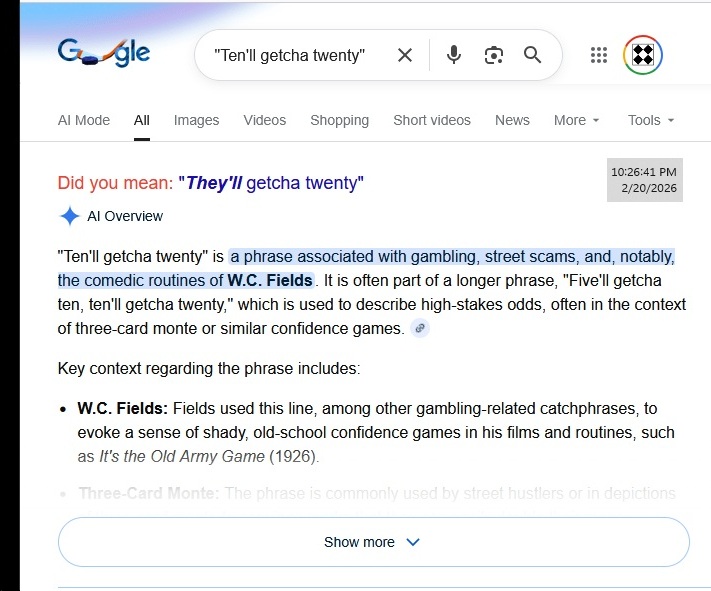Start voice search with microphone icon

pyautogui.click(x=454, y=55)
